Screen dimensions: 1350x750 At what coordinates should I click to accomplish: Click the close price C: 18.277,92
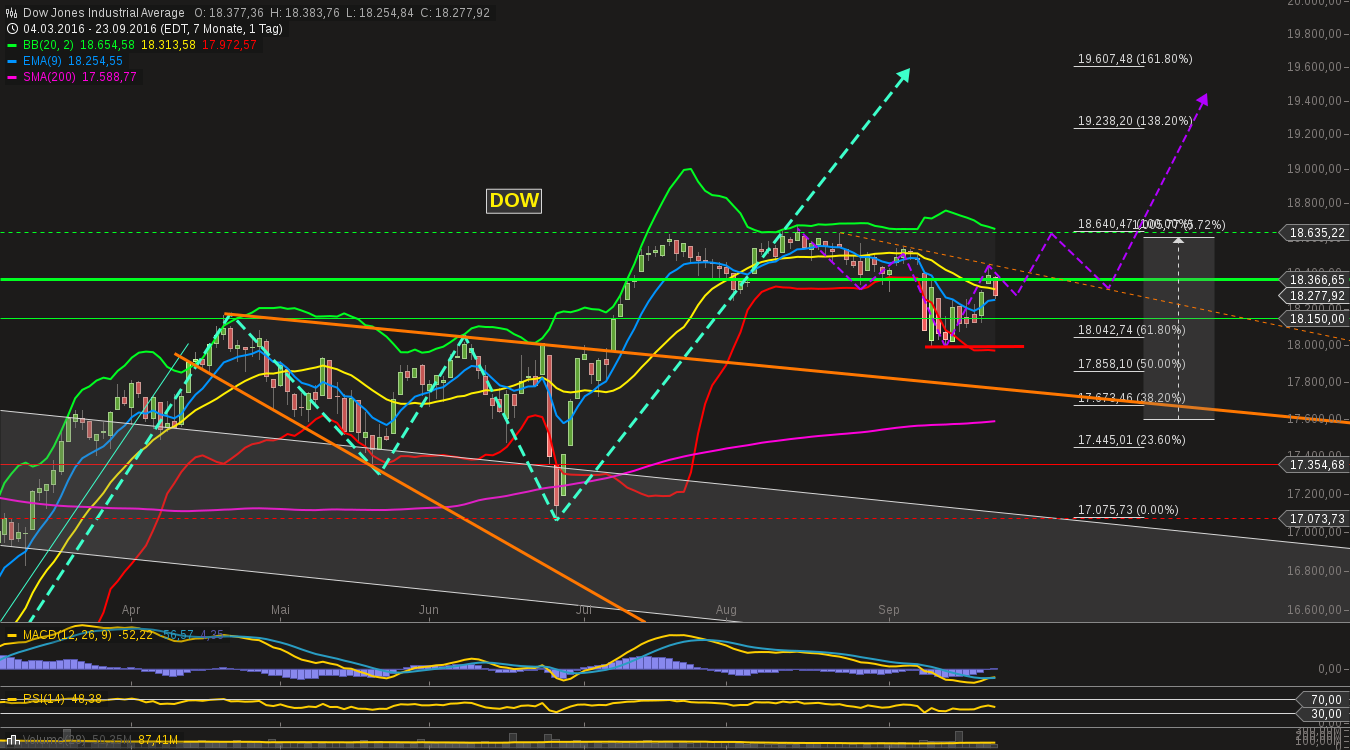coord(454,13)
